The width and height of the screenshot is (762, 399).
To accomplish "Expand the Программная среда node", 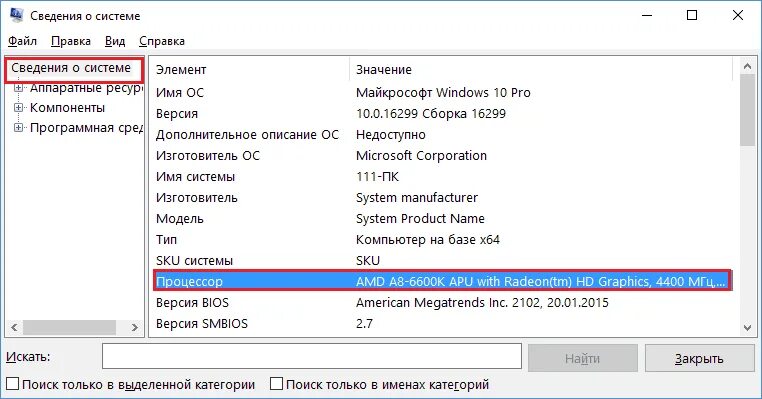I will 18,128.
